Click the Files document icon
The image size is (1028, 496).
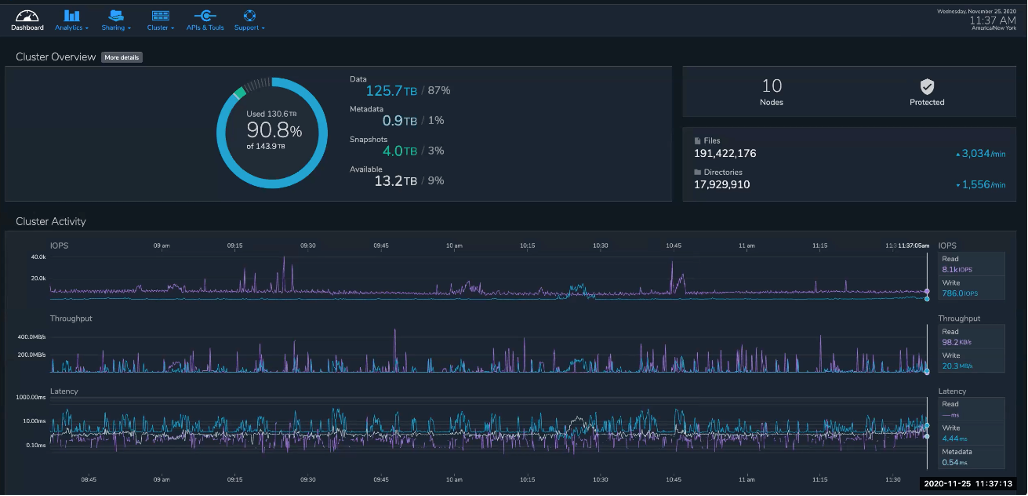pyautogui.click(x=698, y=141)
